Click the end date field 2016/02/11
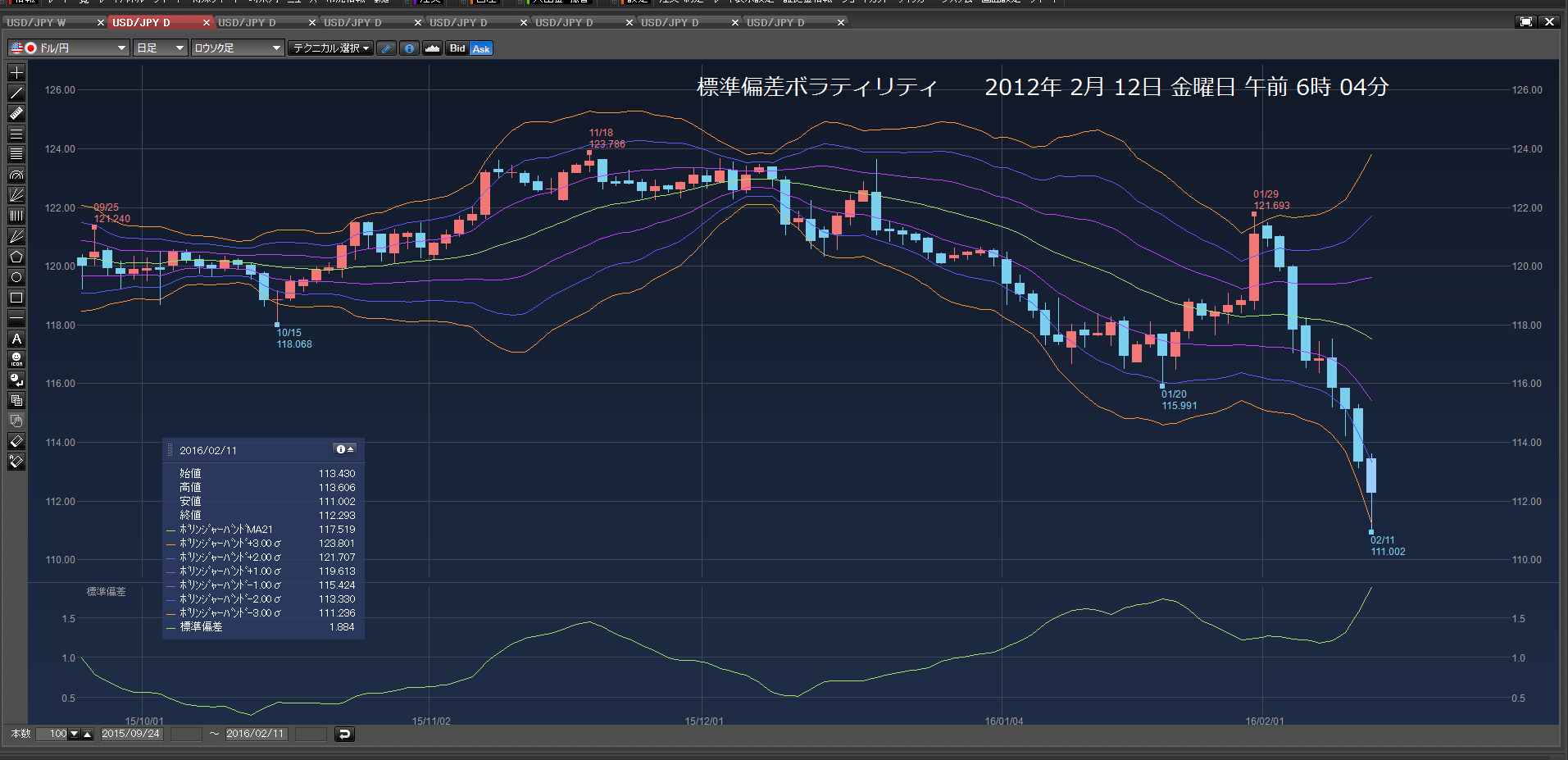Screen dimensions: 1568x760 [256, 734]
